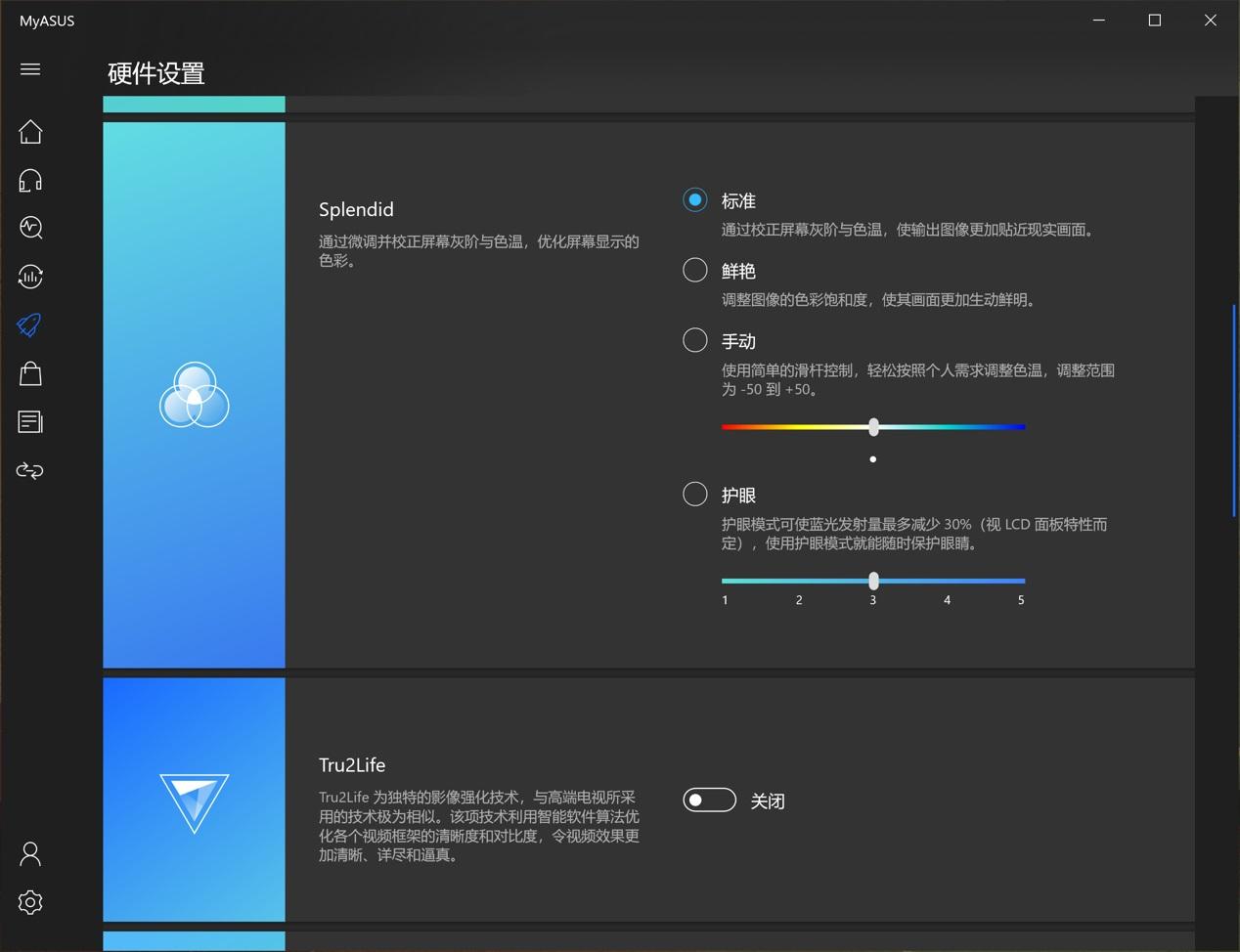The height and width of the screenshot is (952, 1240).
Task: Click the Tru2Life triangle icon
Action: tap(195, 802)
